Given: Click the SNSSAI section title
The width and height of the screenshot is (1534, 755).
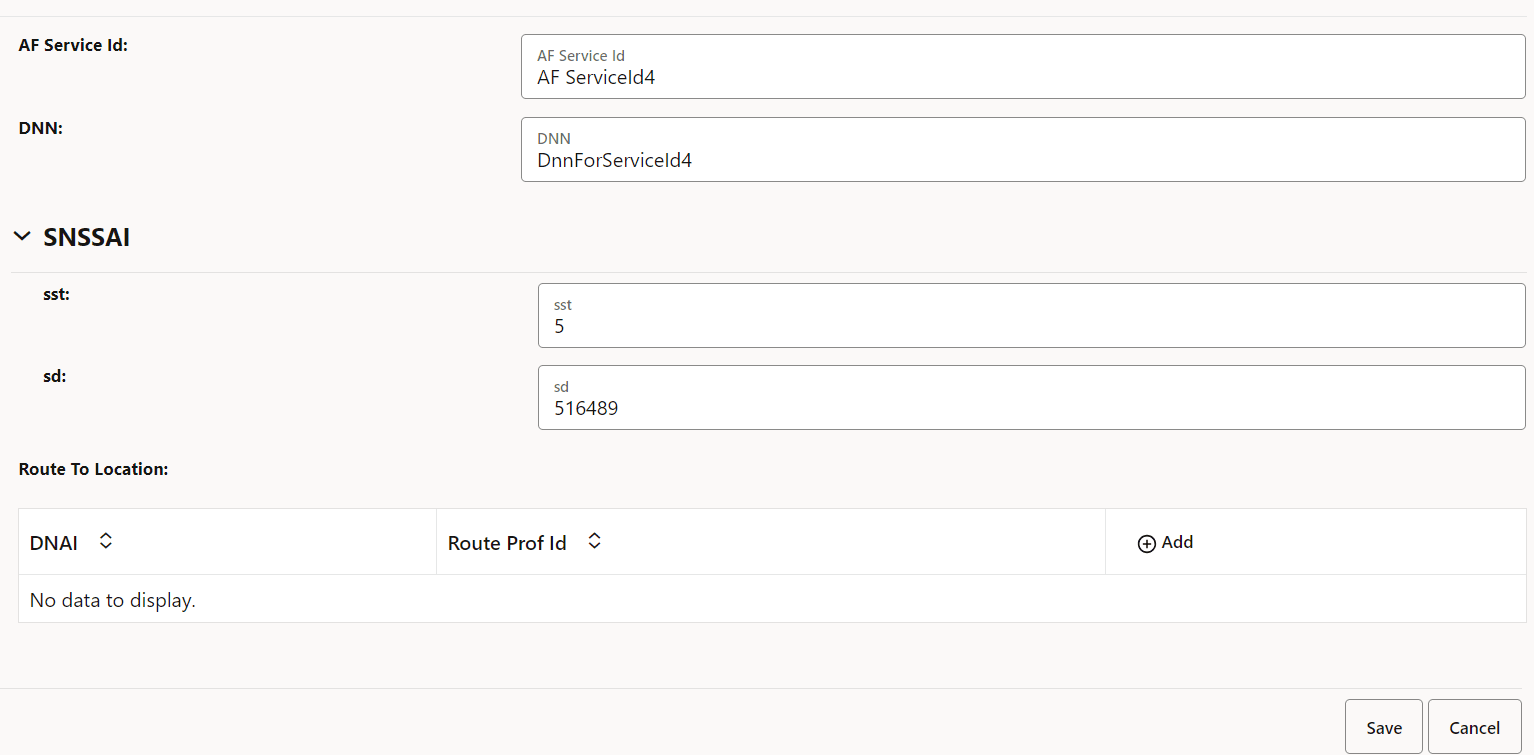Looking at the screenshot, I should click(86, 237).
